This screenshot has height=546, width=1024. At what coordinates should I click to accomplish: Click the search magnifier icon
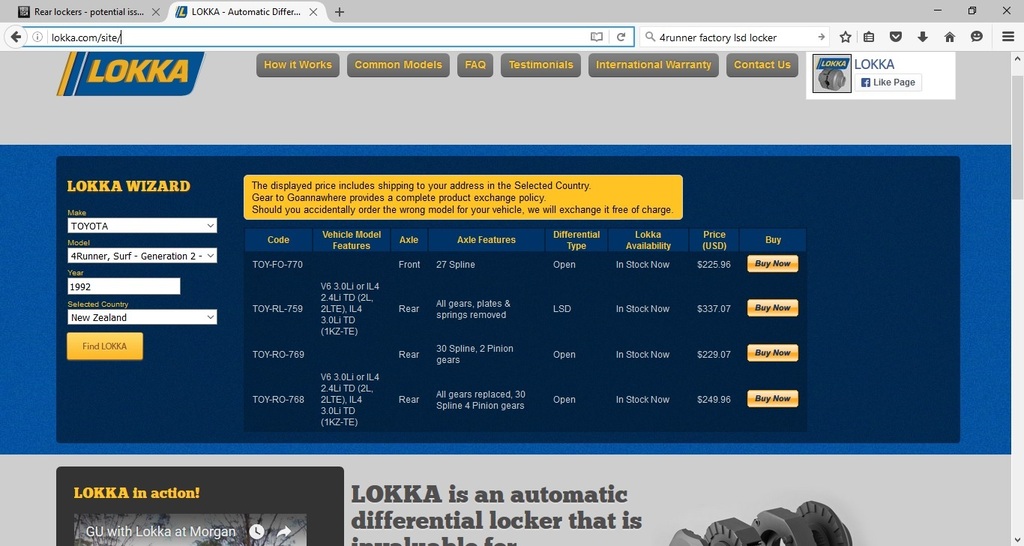(x=650, y=37)
